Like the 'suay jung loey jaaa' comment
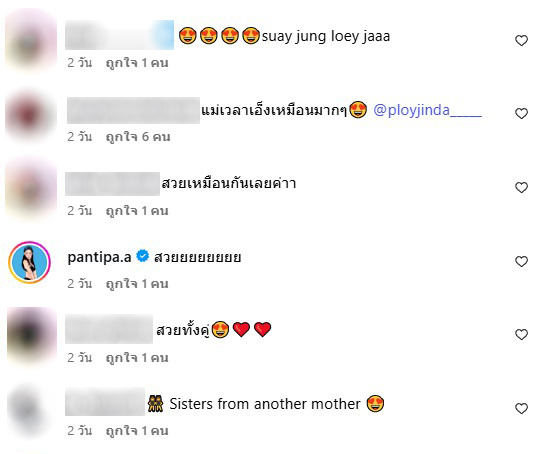This screenshot has width=540, height=454. coord(521,41)
